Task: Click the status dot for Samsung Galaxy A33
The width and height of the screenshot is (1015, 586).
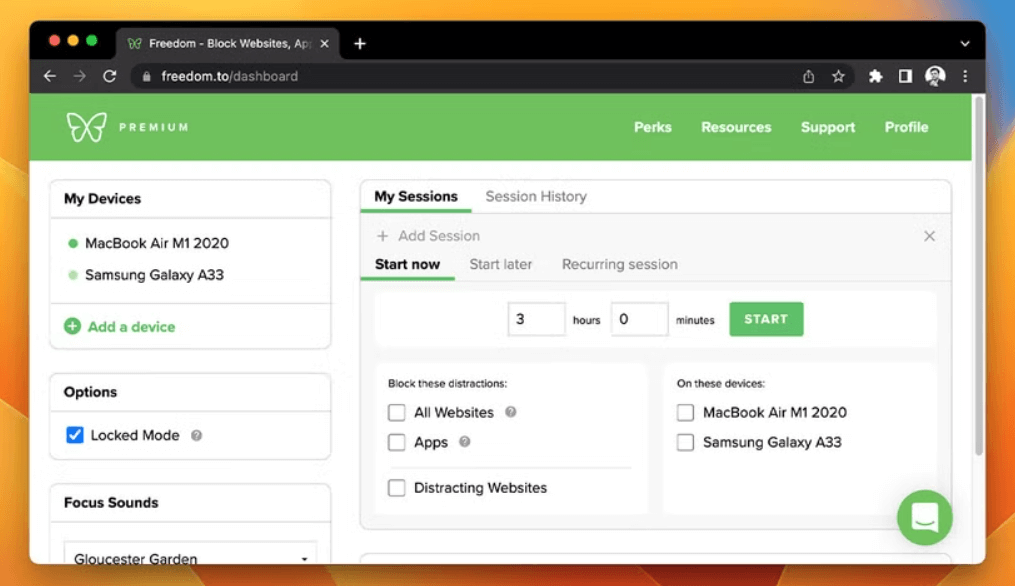Action: coord(72,275)
